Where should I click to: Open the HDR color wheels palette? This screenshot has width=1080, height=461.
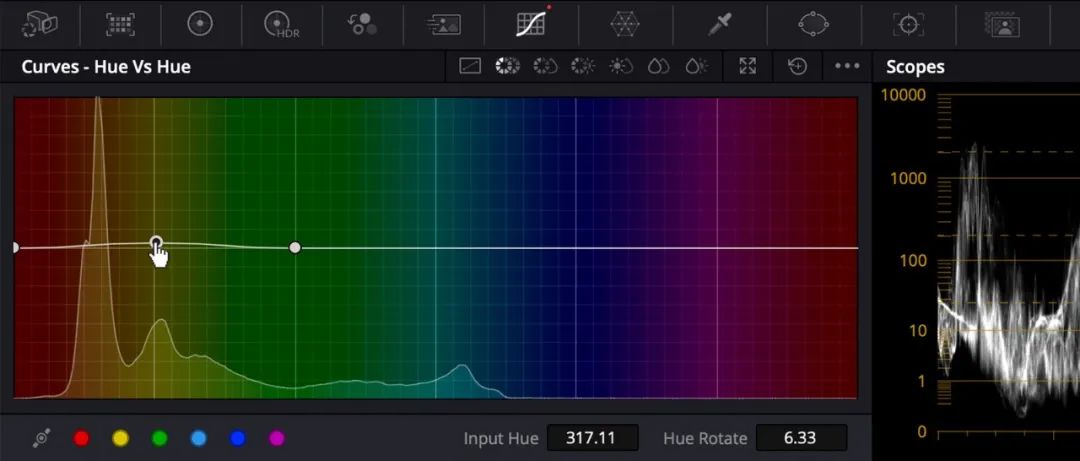pos(282,25)
